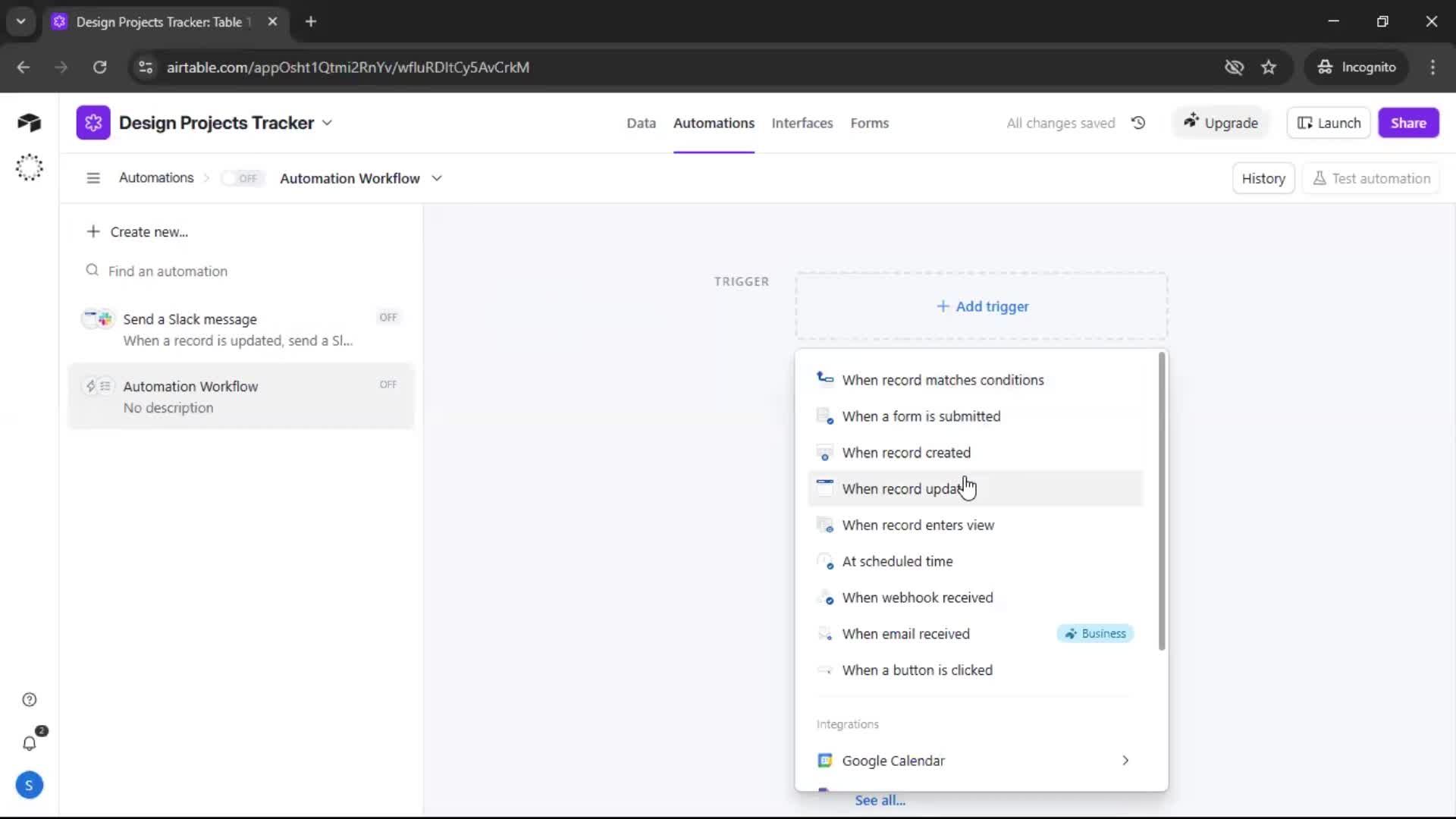Open a new browser tab
Image resolution: width=1456 pixels, height=819 pixels.
click(x=310, y=21)
